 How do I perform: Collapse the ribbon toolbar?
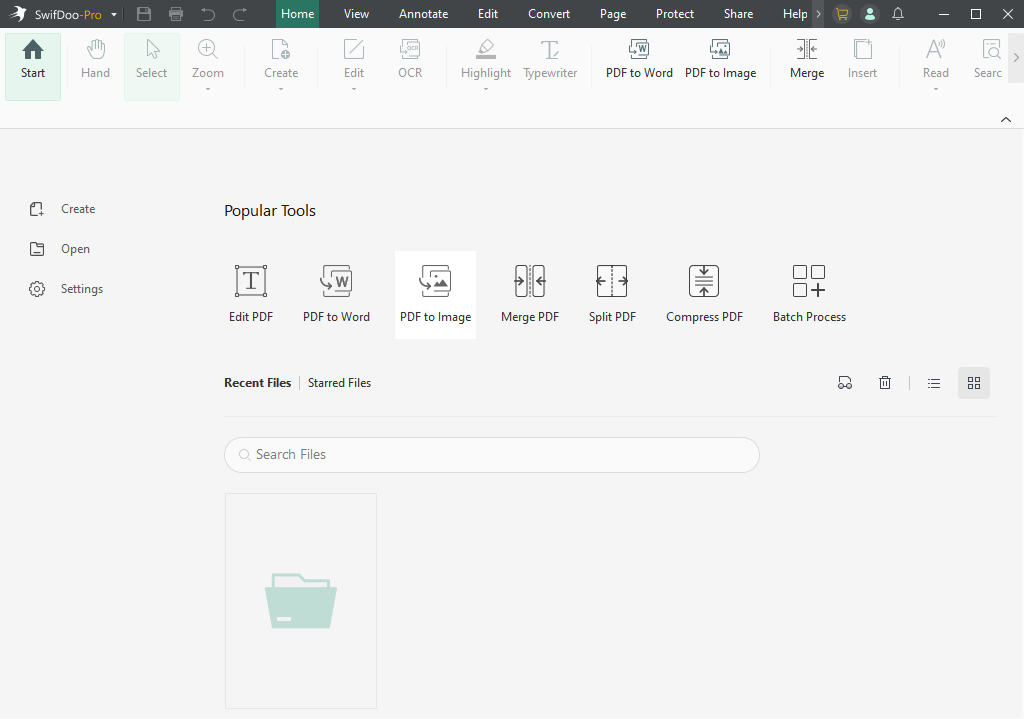tap(1006, 120)
